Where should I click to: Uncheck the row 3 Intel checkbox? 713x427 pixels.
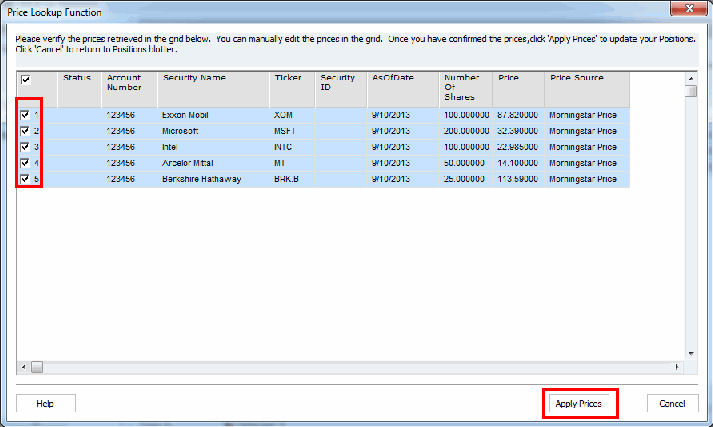[25, 147]
